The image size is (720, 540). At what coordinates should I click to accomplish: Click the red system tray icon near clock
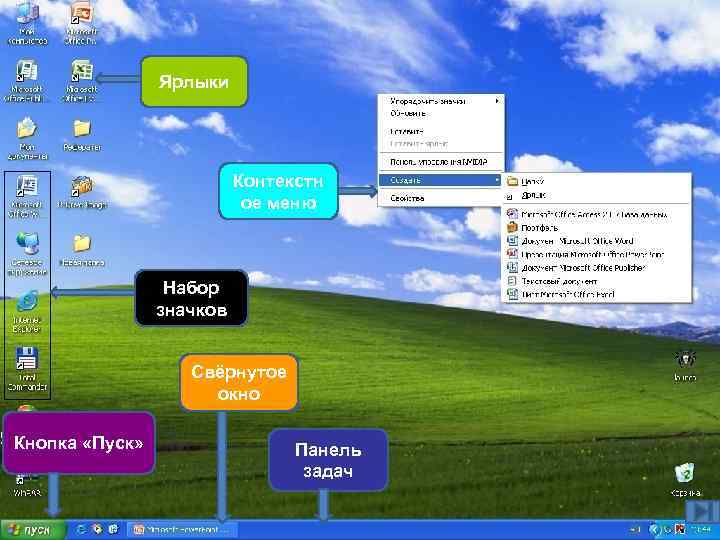click(x=680, y=530)
